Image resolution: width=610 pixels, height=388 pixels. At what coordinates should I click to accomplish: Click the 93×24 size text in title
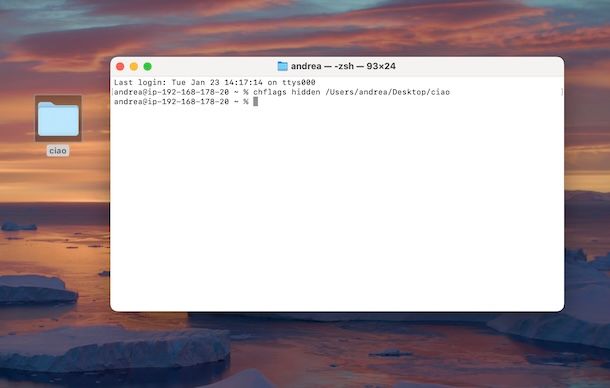[x=381, y=66]
